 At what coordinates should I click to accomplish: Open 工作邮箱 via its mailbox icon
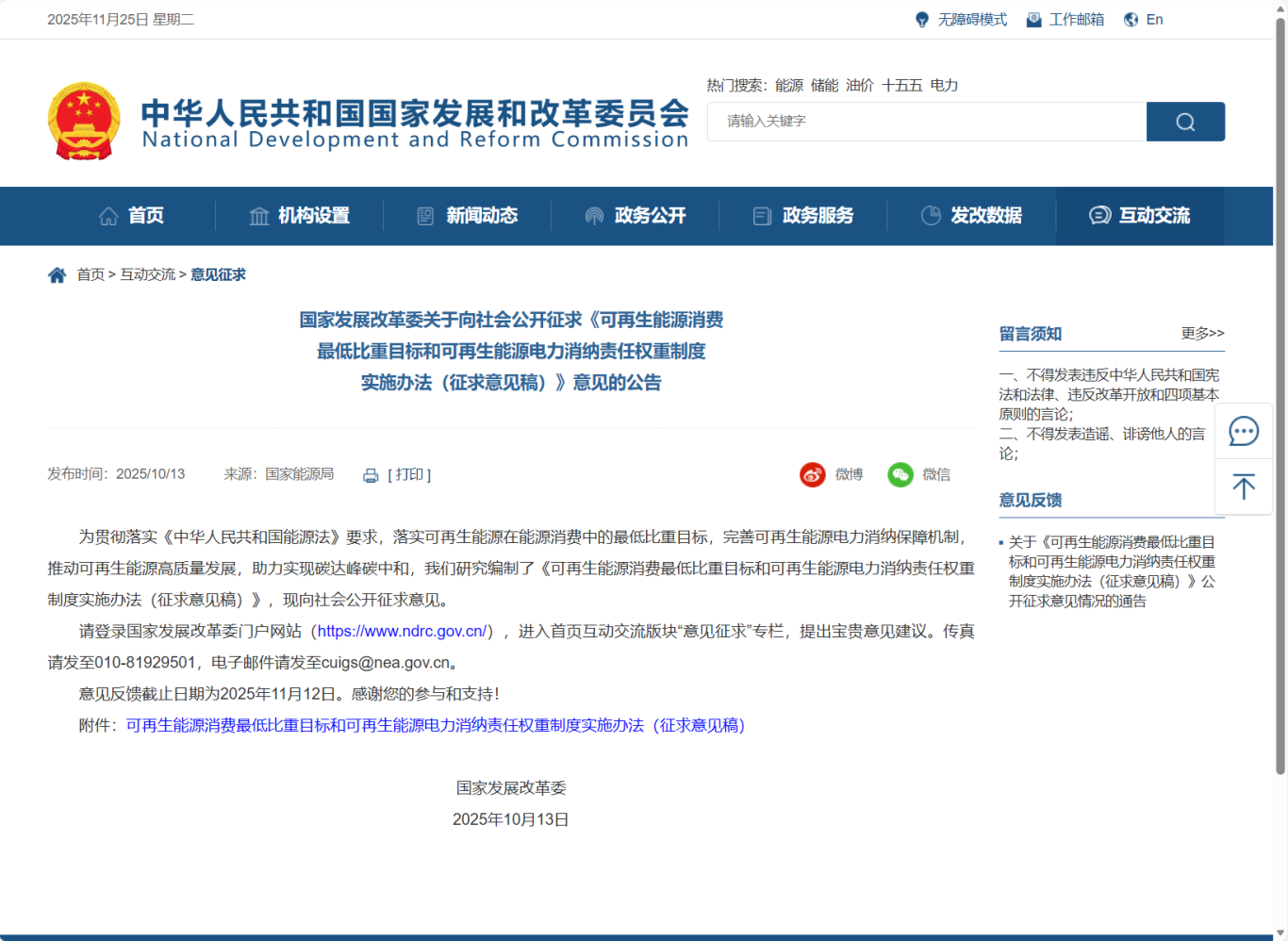point(1033,19)
